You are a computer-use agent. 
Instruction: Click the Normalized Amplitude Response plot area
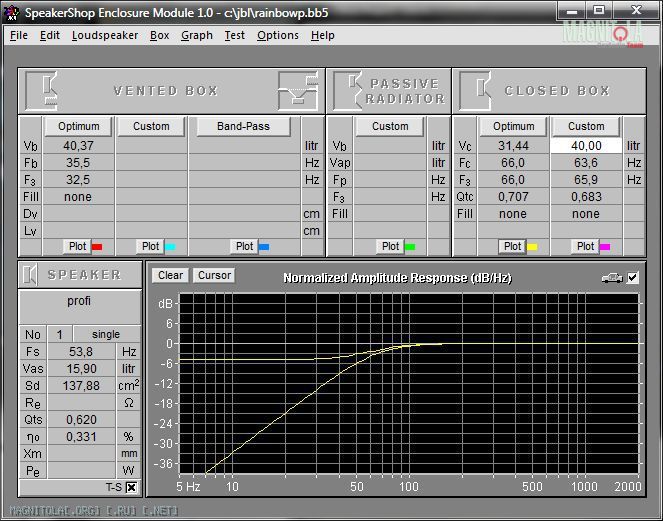point(409,384)
